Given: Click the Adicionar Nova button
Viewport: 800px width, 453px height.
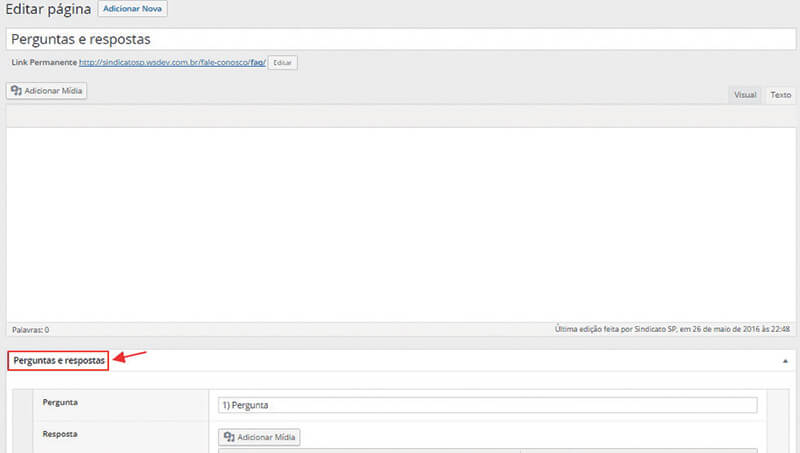Looking at the screenshot, I should tap(133, 9).
